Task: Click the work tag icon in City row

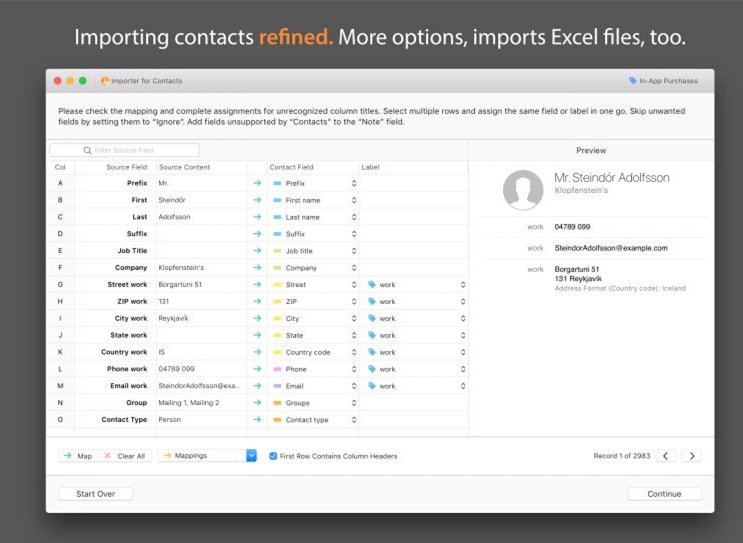Action: (372, 318)
